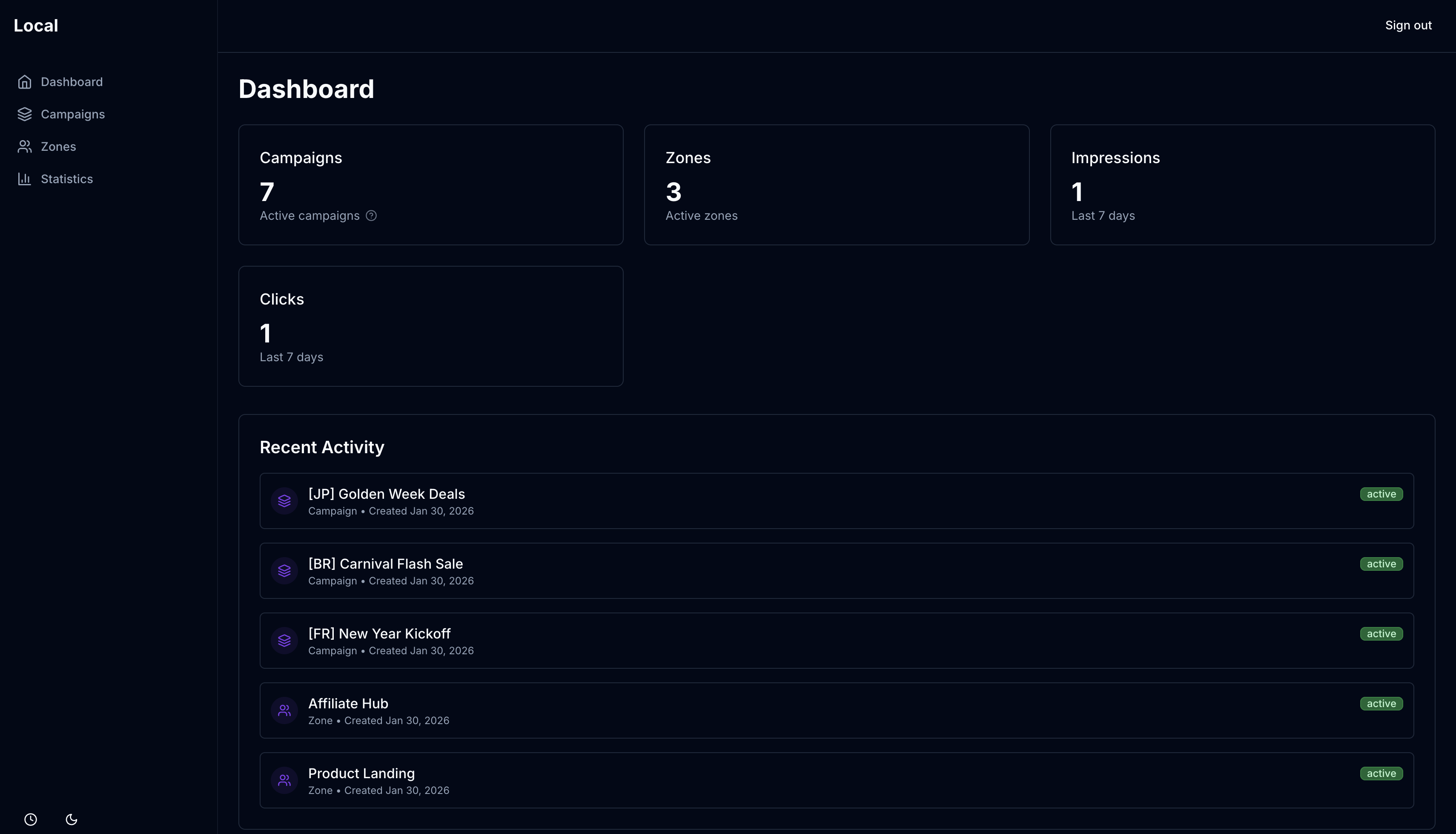Click the Local logo text
Screen dimensions: 1456x834
coord(35,26)
